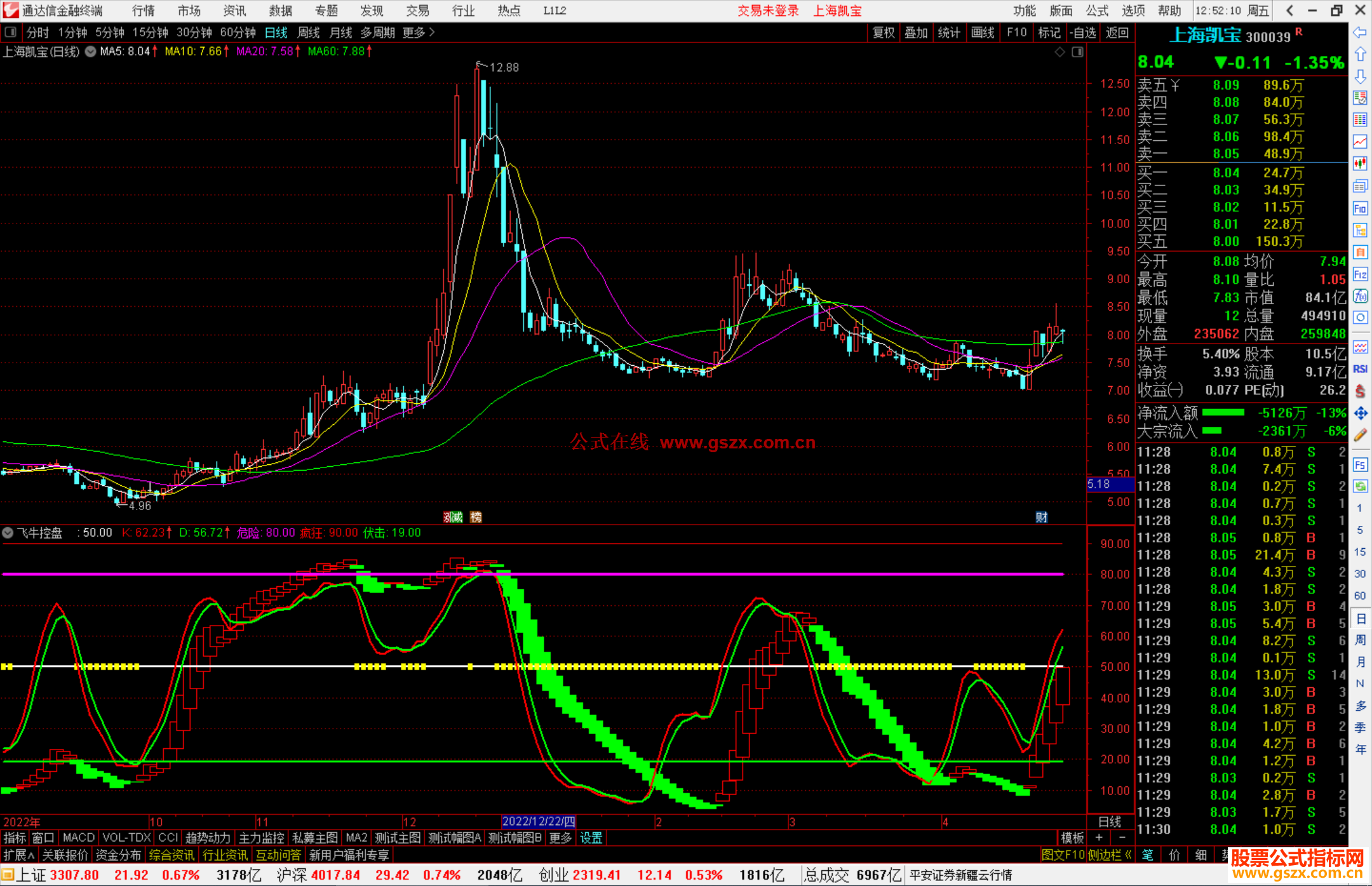Click the 复权 button
Viewport: 1372px width, 886px height.
pyautogui.click(x=884, y=32)
